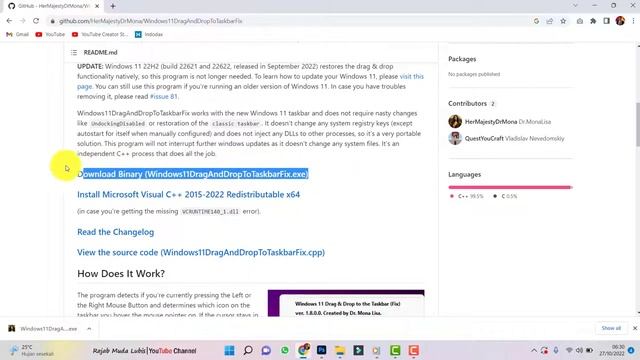Screen dimensions: 640x360
Task: Click the Google icon in address bar
Action: 536,21
